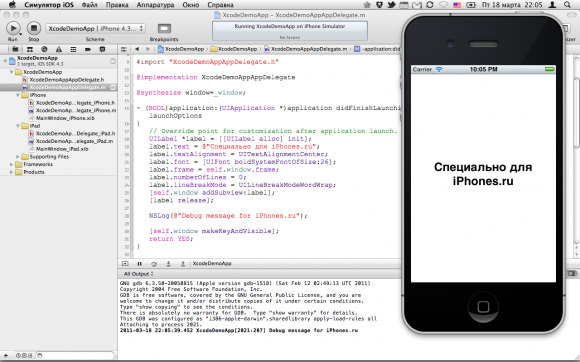The width and height of the screenshot is (580, 362).
Task: Open the Правка menu
Action: tap(117, 5)
